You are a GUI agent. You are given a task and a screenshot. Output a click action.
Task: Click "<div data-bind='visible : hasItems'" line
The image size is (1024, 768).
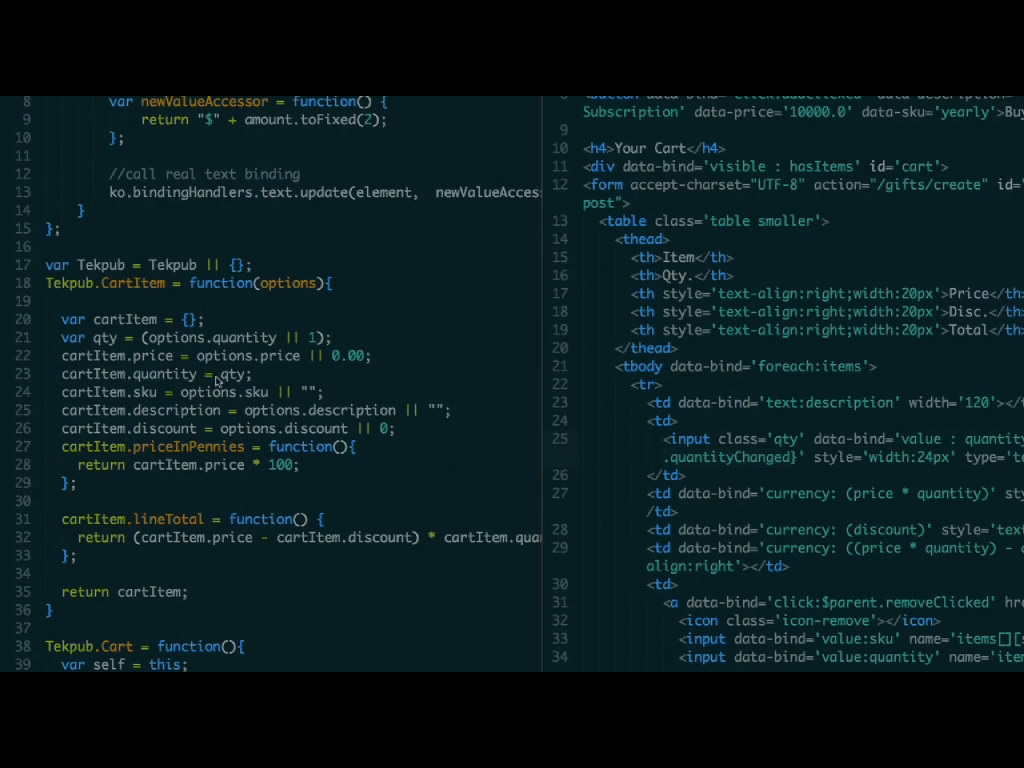pyautogui.click(x=765, y=167)
